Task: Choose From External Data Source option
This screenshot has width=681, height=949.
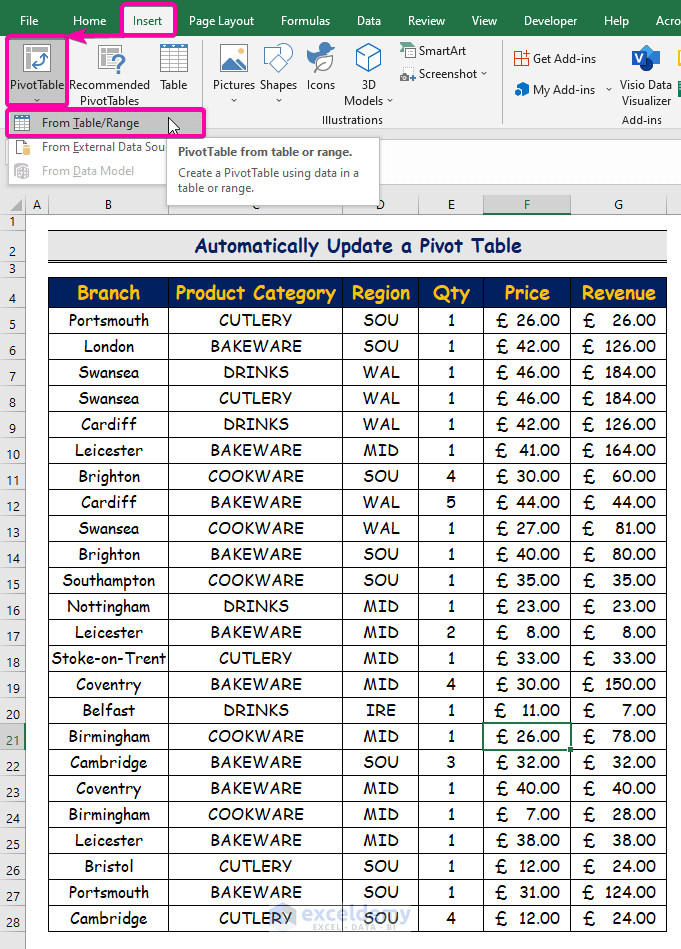Action: tap(88, 147)
